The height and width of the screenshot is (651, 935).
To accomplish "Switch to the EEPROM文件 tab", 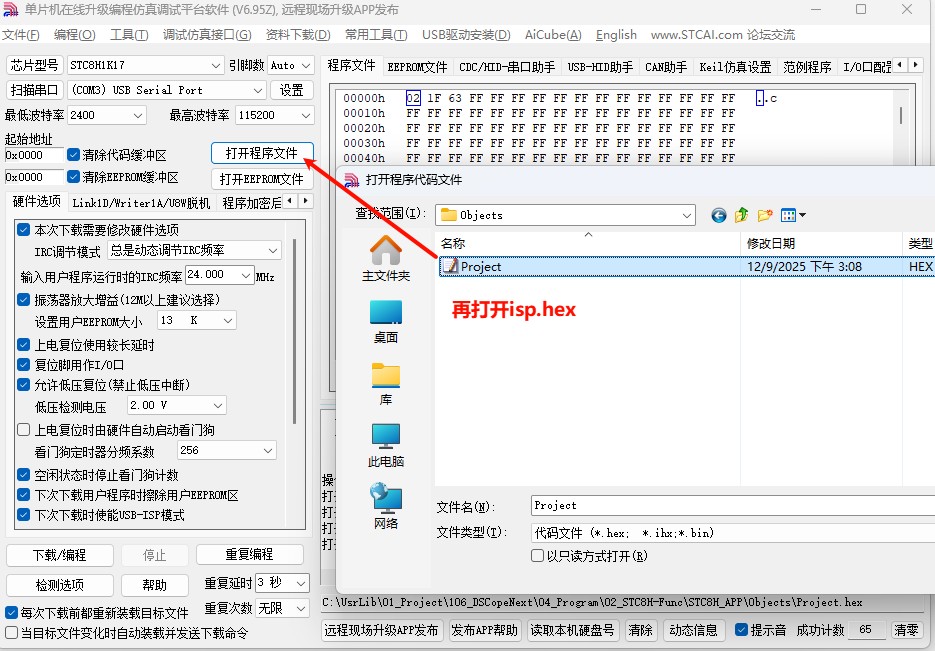I will 417,67.
